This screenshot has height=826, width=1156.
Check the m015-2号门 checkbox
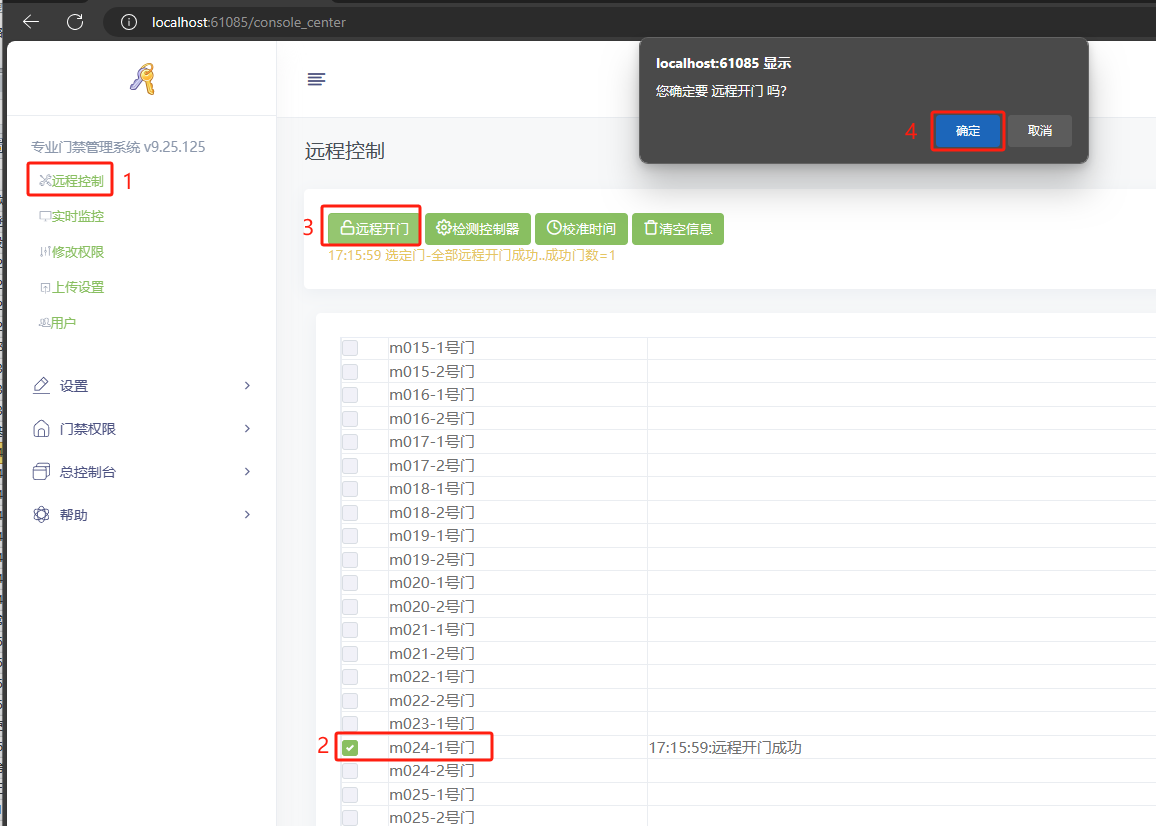[x=350, y=372]
